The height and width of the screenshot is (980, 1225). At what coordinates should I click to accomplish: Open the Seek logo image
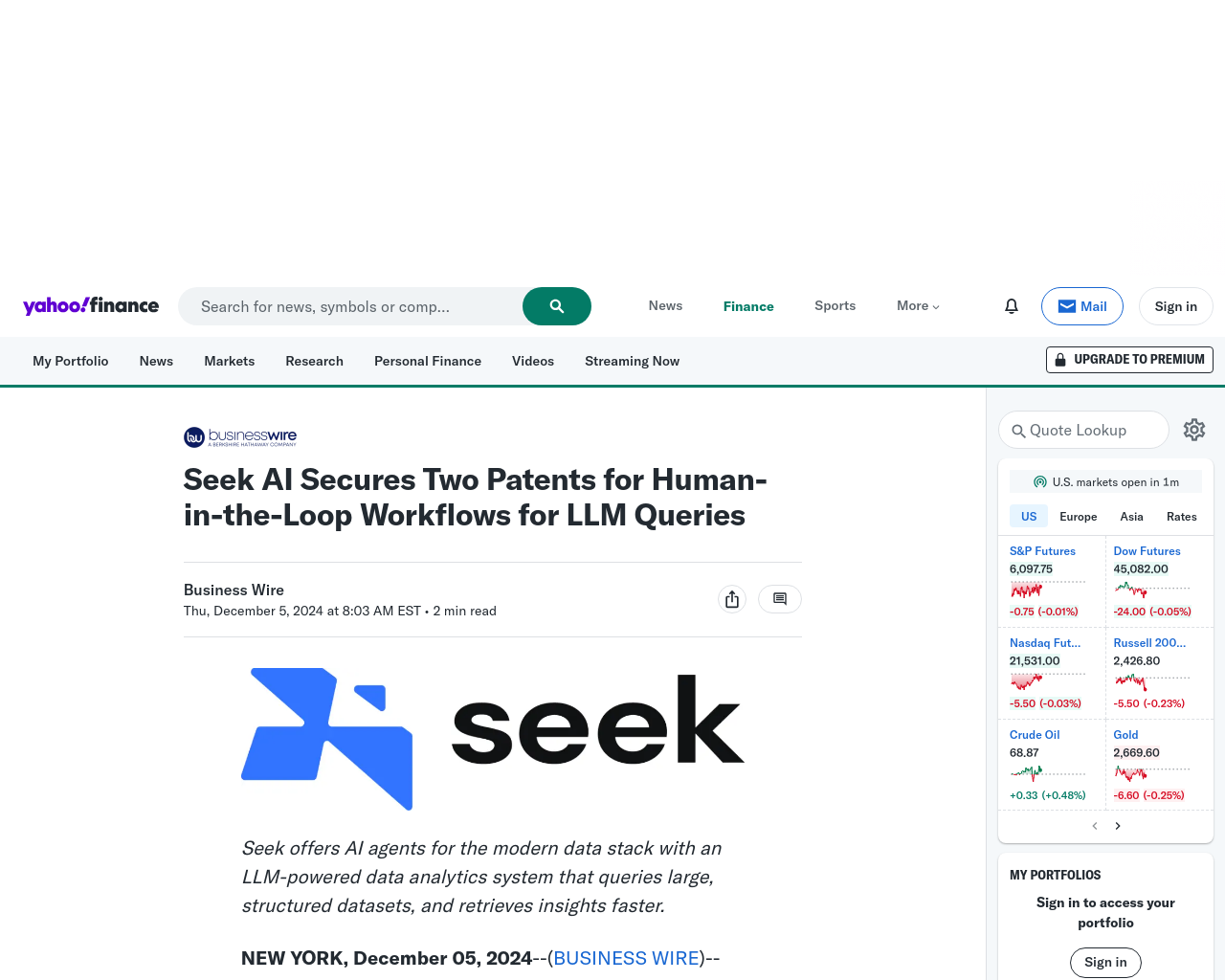click(x=492, y=738)
